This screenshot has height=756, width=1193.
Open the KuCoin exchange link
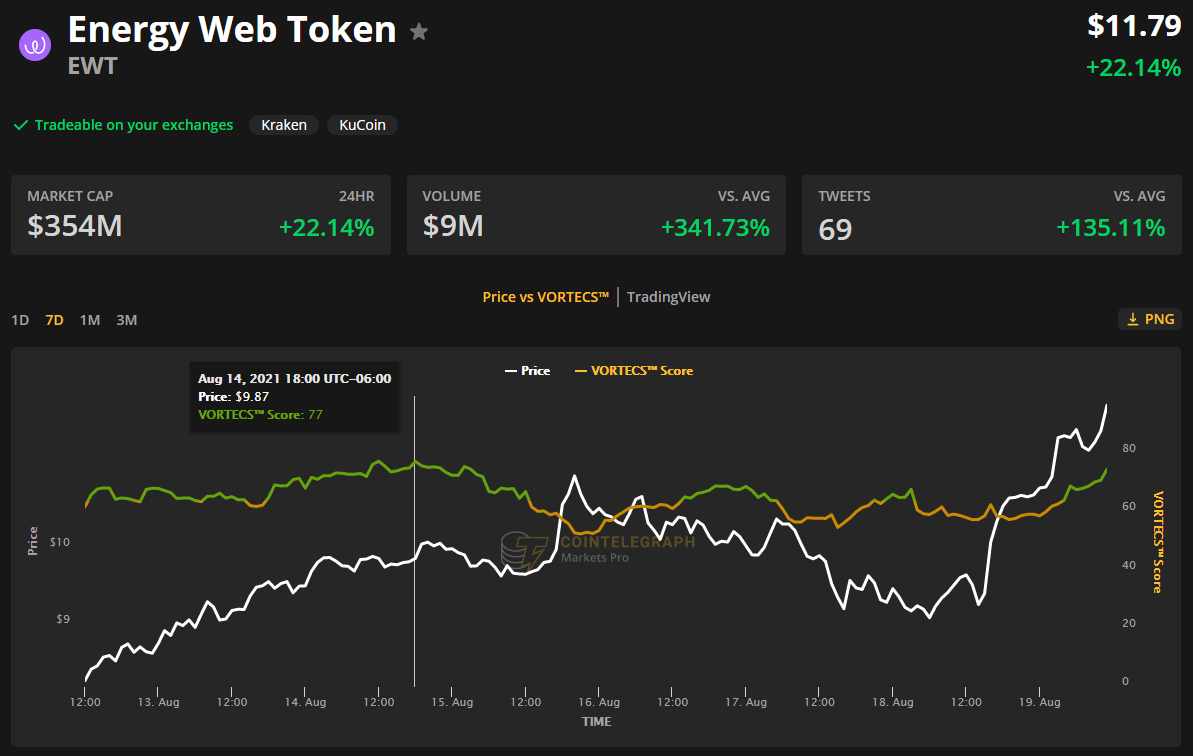(362, 125)
